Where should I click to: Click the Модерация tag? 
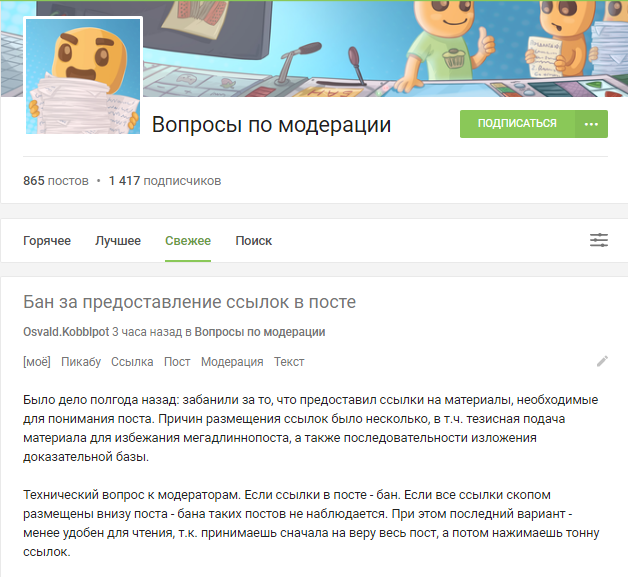232,362
